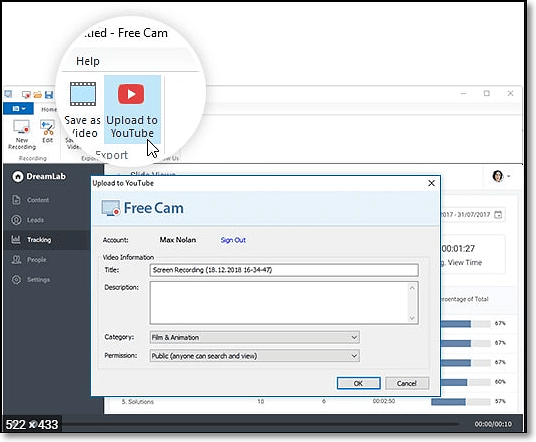The image size is (536, 442).
Task: Start a New Recording from the ribbon
Action: click(22, 134)
